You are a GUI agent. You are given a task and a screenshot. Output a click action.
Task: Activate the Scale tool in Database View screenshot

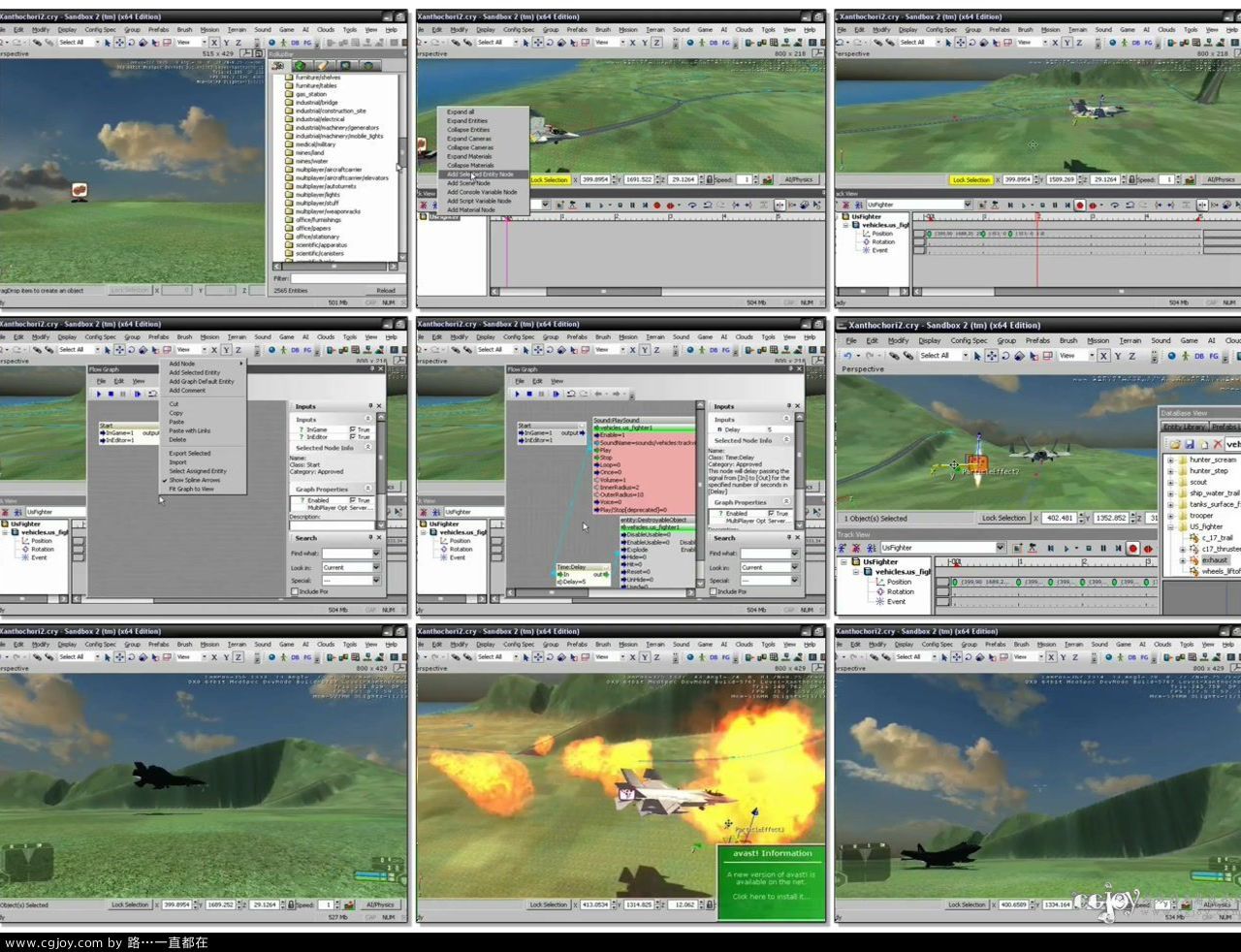[x=1019, y=356]
